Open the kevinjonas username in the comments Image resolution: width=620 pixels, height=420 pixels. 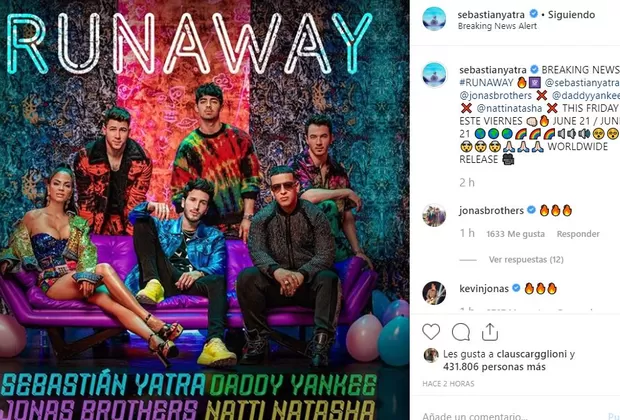pos(484,289)
